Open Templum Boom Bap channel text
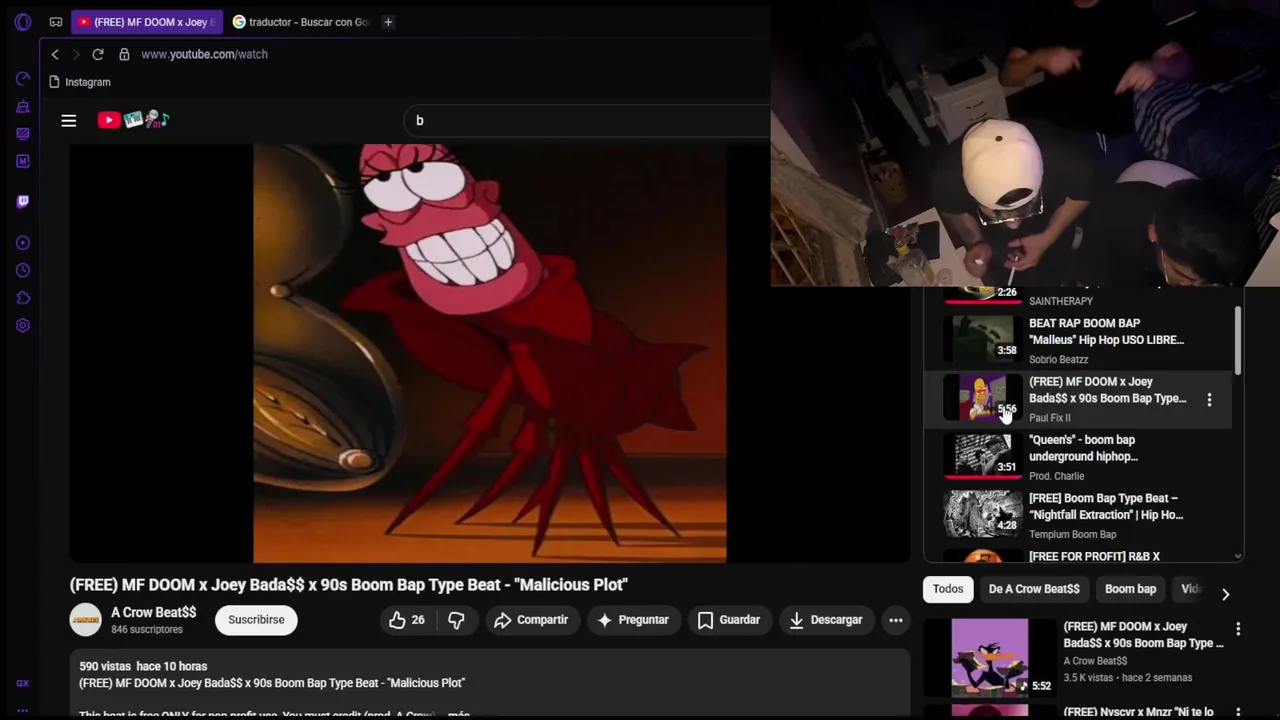Screen dimensions: 1280x720 [1072, 534]
